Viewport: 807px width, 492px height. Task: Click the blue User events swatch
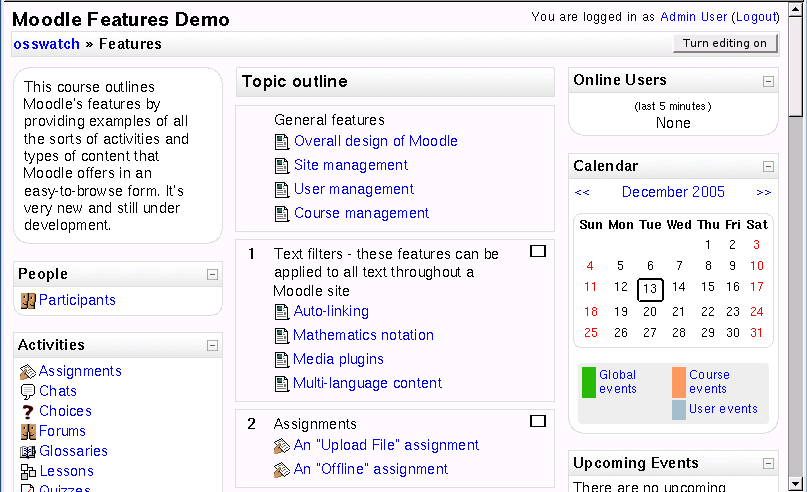pos(679,410)
